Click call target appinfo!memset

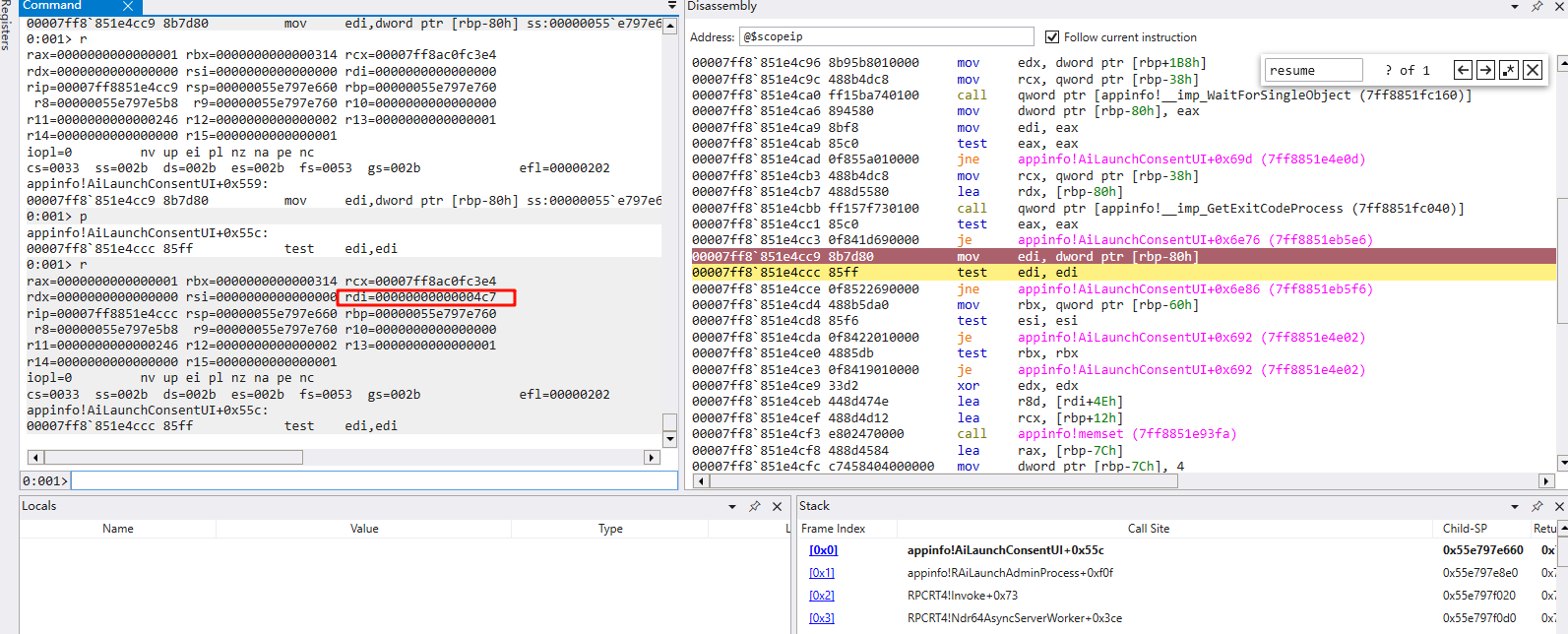point(1127,434)
